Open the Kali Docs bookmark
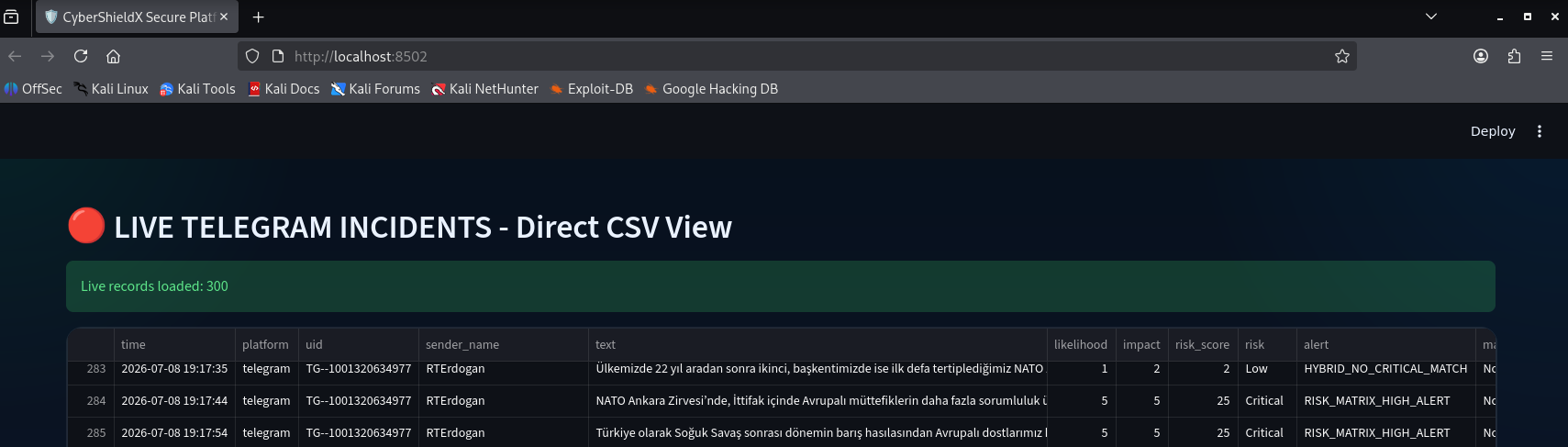1568x447 pixels. (x=284, y=89)
